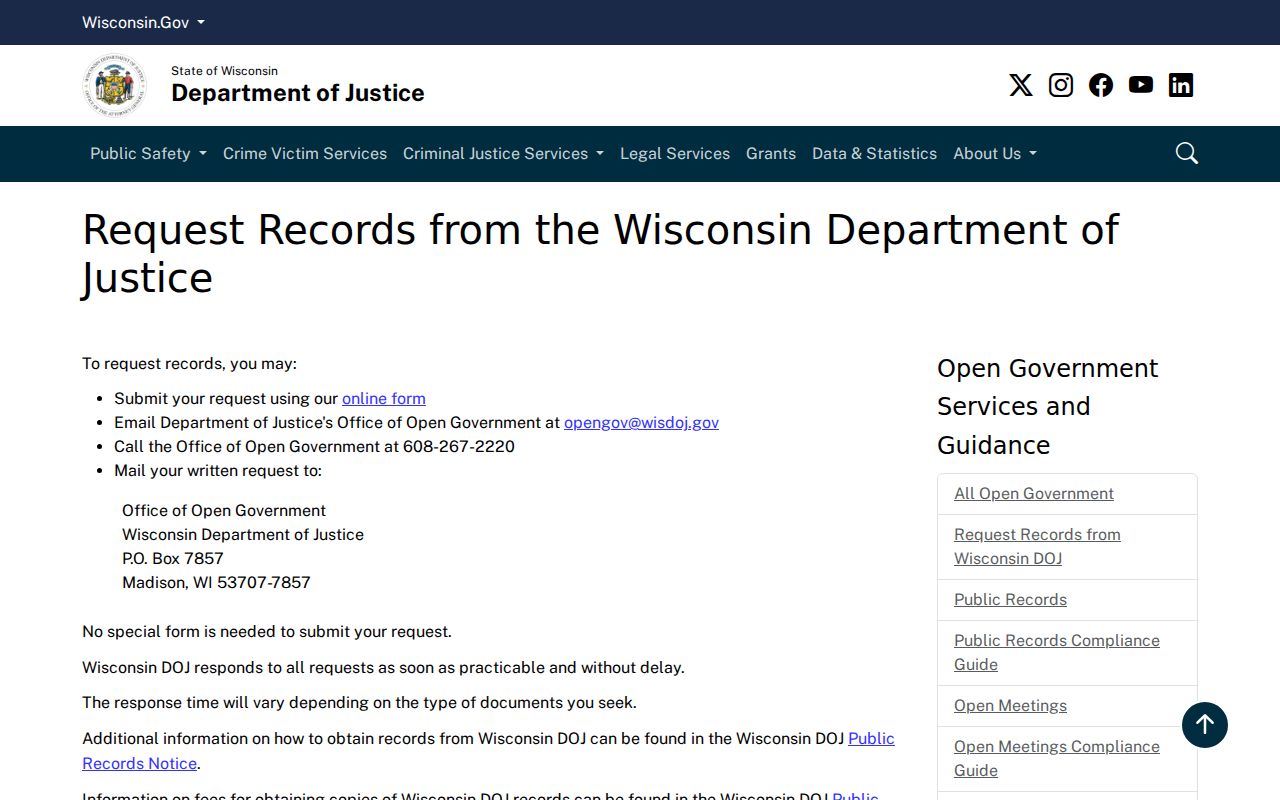
Task: Open the YouTube social link
Action: [1141, 85]
